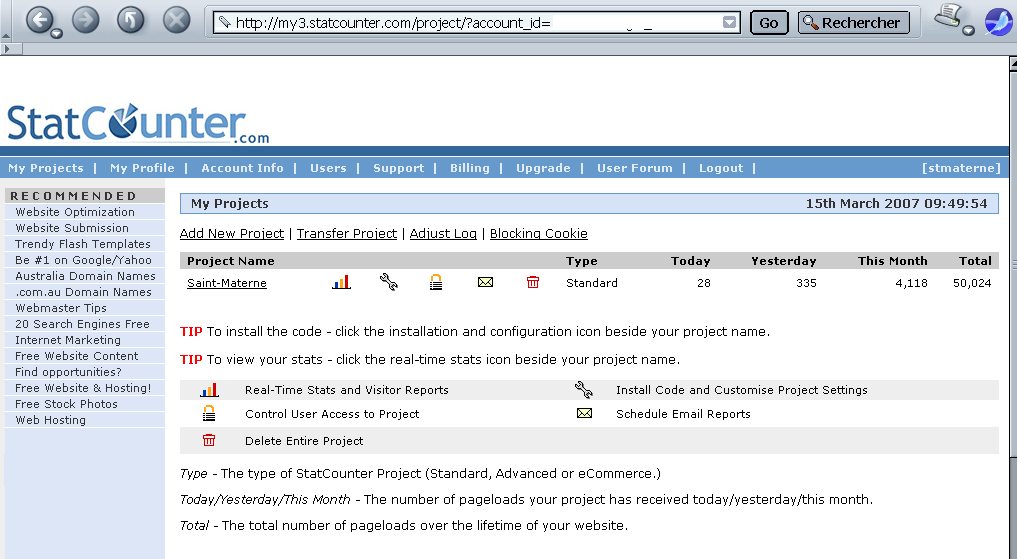Open Internet Marketing sidebar link
This screenshot has width=1017, height=559.
67,340
